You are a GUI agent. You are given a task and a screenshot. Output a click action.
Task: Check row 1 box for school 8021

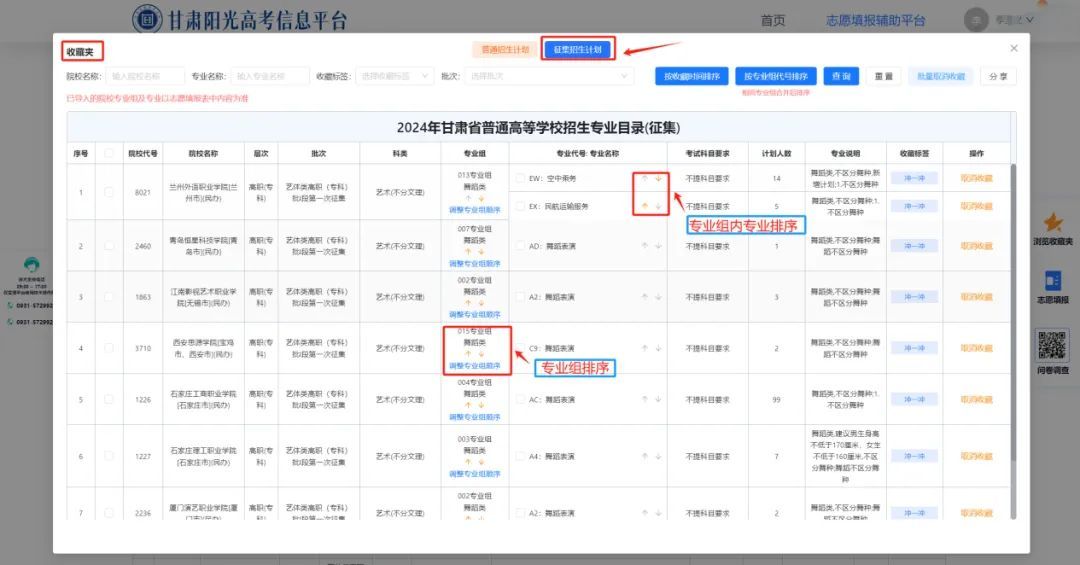pyautogui.click(x=109, y=192)
